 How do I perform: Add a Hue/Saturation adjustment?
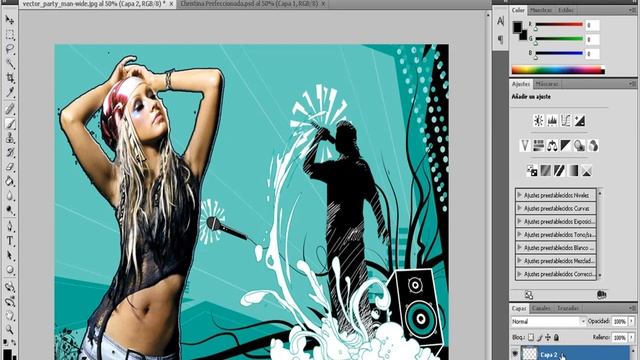pyautogui.click(x=538, y=145)
